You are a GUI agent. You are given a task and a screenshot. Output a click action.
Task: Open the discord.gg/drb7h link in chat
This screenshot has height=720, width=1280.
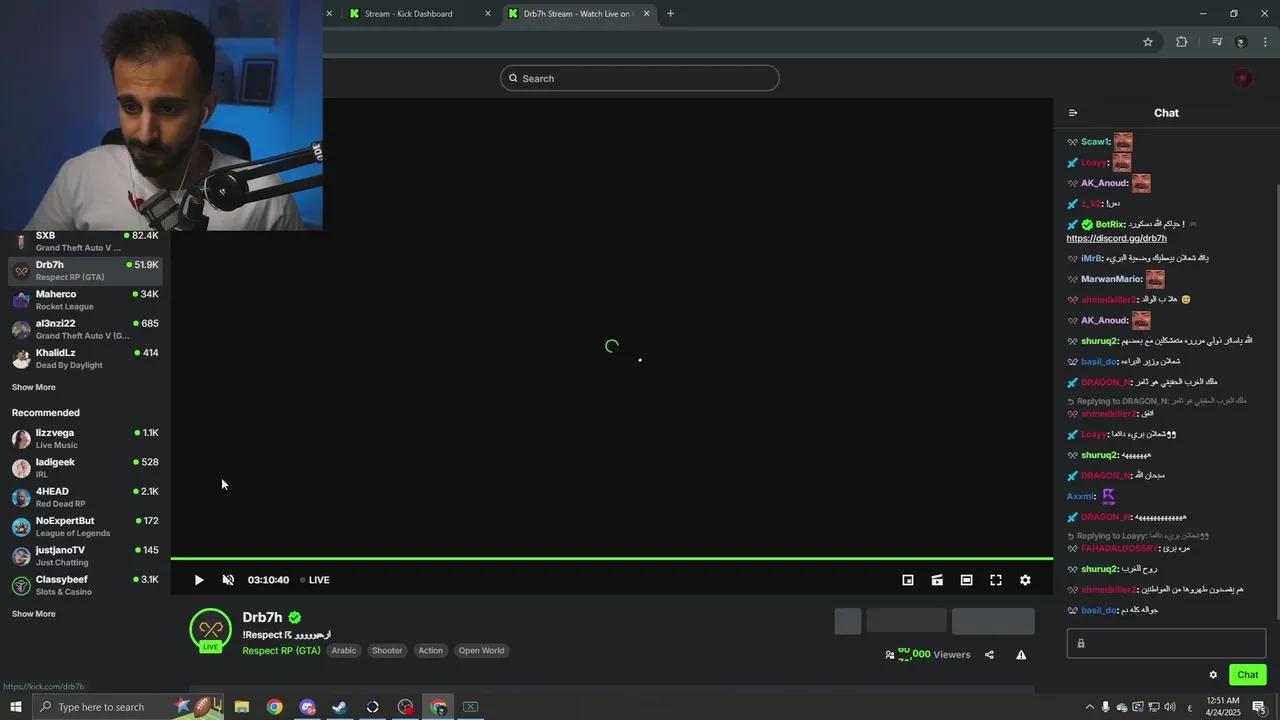[1116, 239]
